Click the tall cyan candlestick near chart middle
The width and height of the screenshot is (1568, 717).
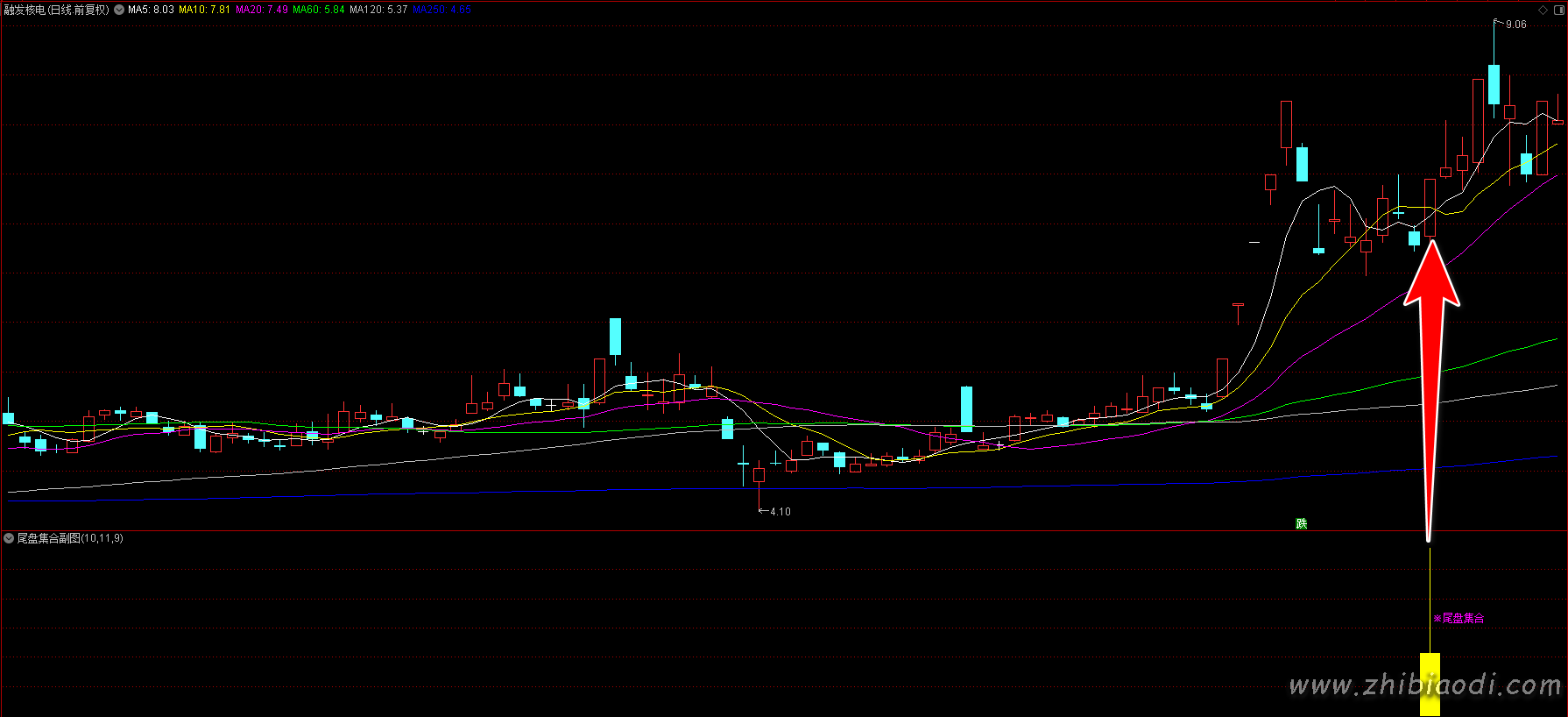pyautogui.click(x=615, y=337)
